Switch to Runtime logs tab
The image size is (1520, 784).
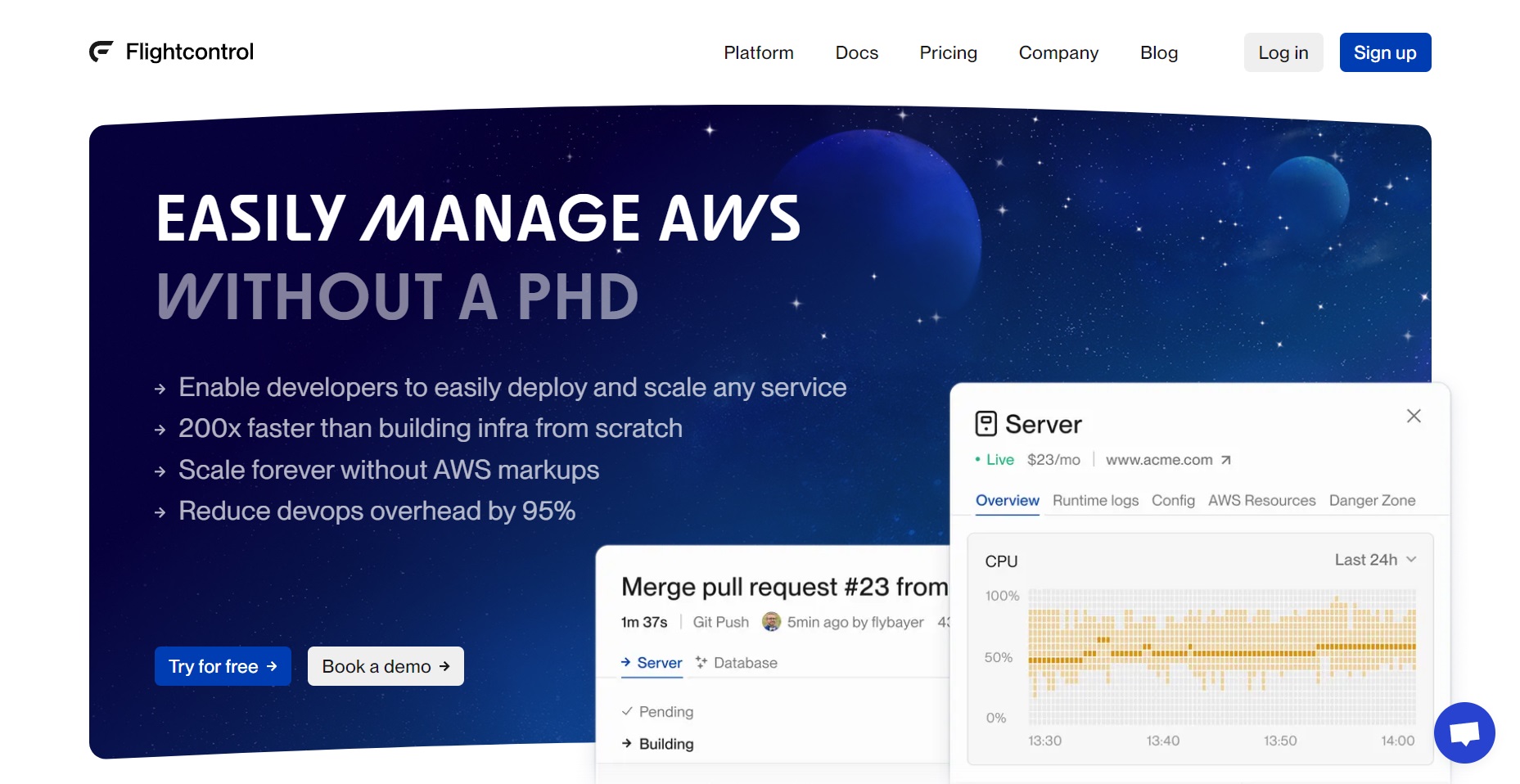pos(1095,500)
